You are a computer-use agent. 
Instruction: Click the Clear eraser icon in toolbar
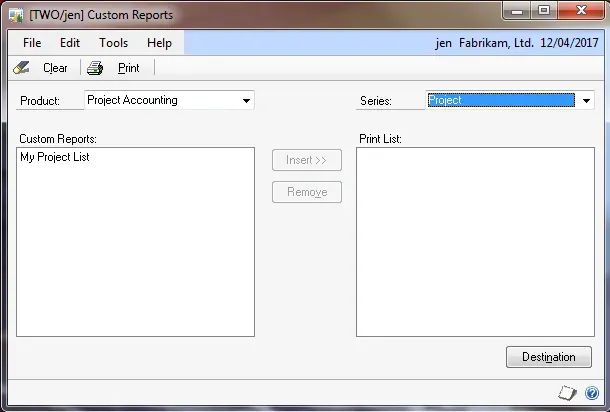(x=22, y=68)
